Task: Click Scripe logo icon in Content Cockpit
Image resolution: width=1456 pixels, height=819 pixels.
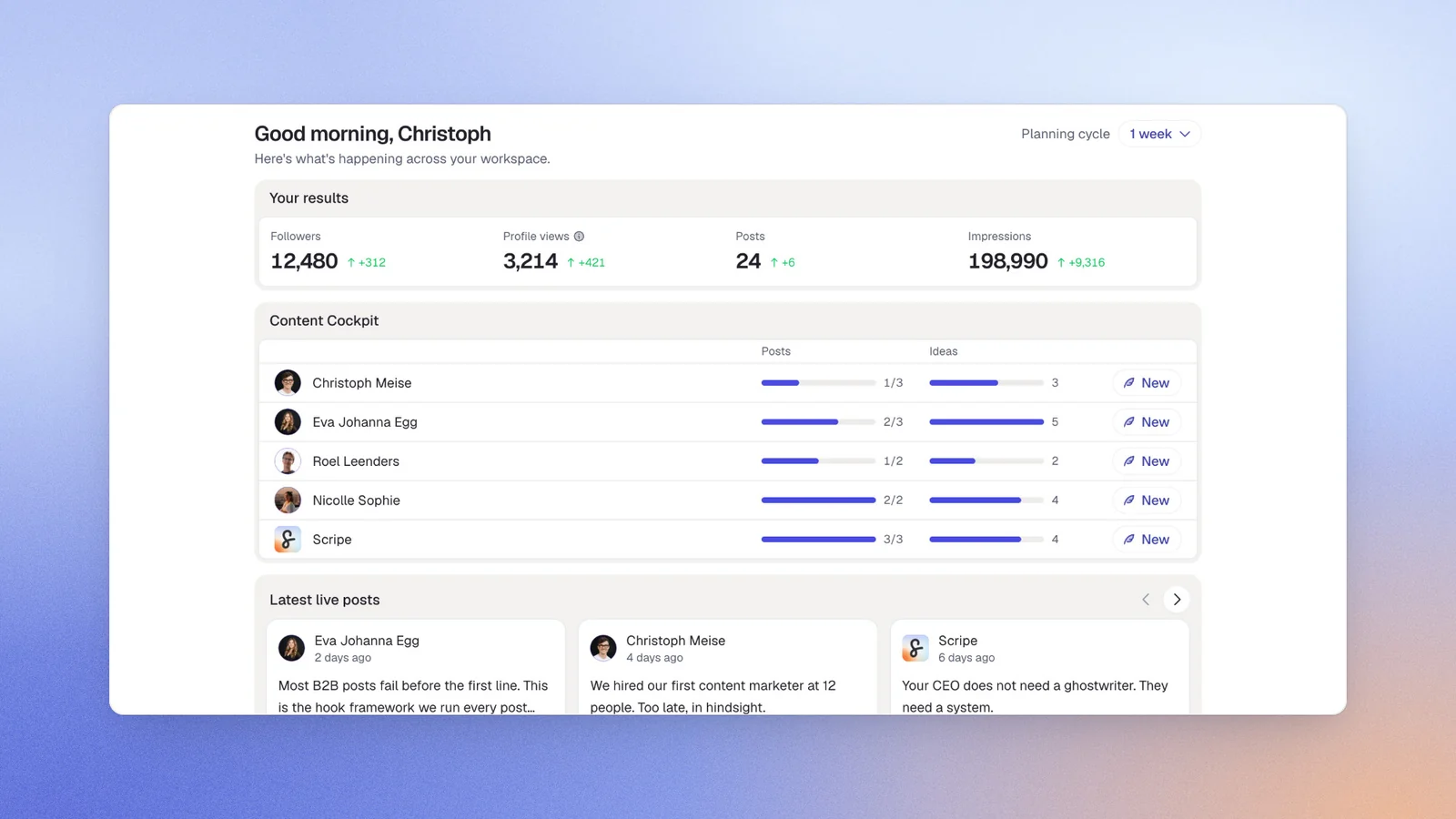Action: (x=288, y=540)
